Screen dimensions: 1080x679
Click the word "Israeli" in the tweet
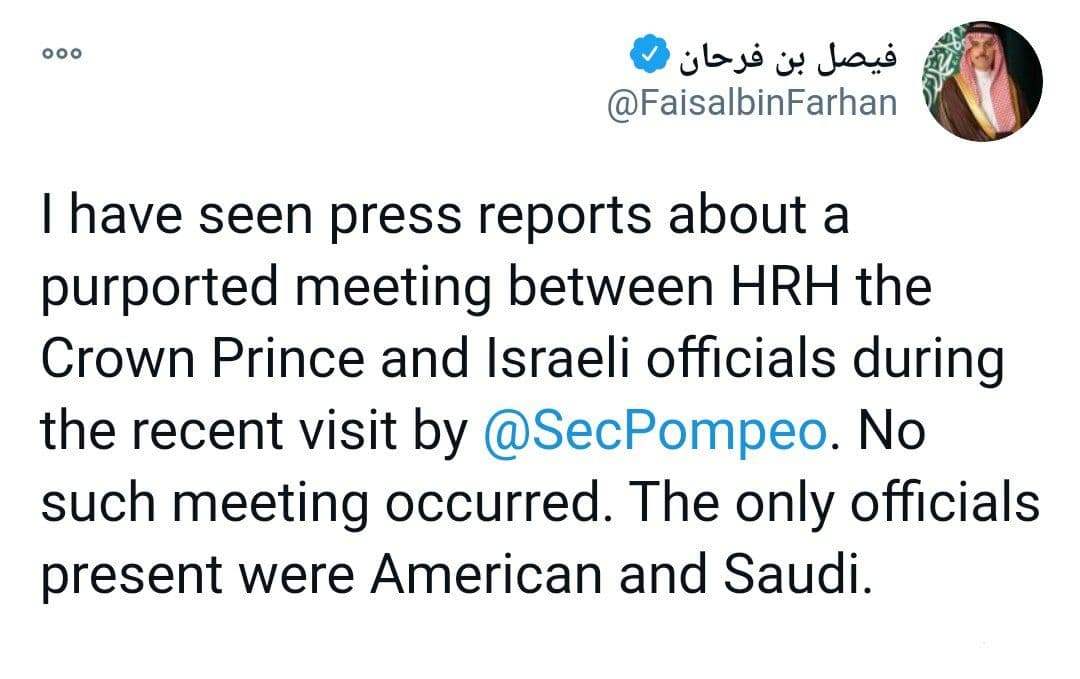[558, 359]
